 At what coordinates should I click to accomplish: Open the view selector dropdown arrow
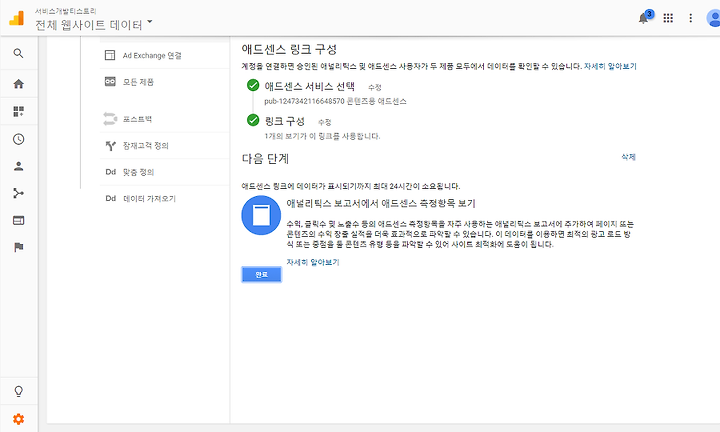click(150, 22)
